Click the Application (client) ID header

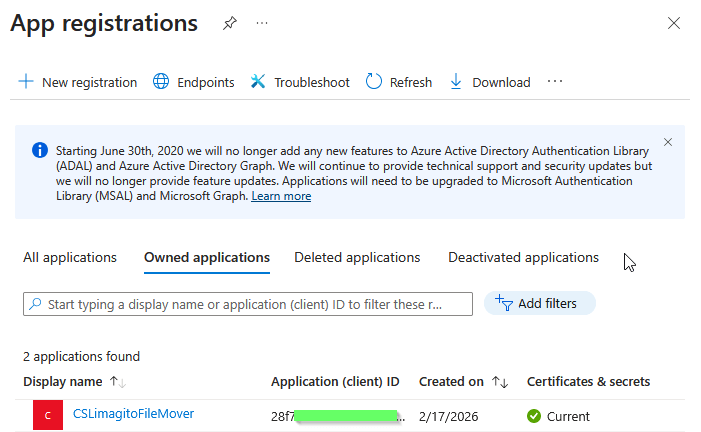[x=335, y=381]
